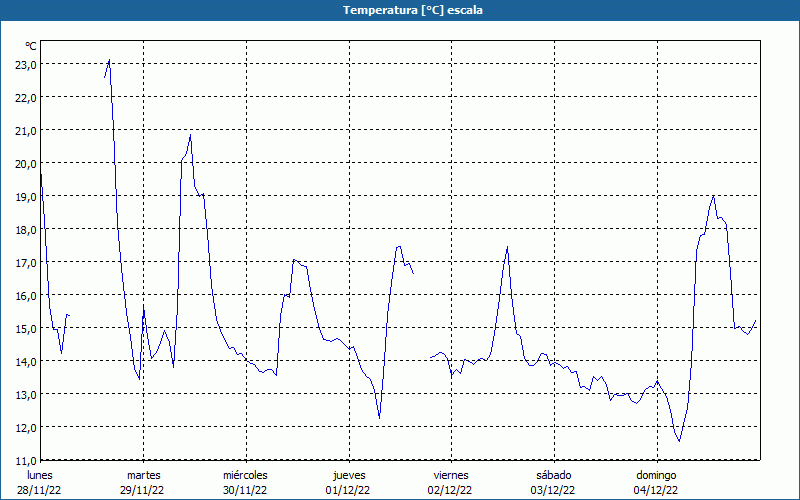The height and width of the screenshot is (500, 800).
Task: Select the 12,0 y-axis label
Action: (x=27, y=428)
